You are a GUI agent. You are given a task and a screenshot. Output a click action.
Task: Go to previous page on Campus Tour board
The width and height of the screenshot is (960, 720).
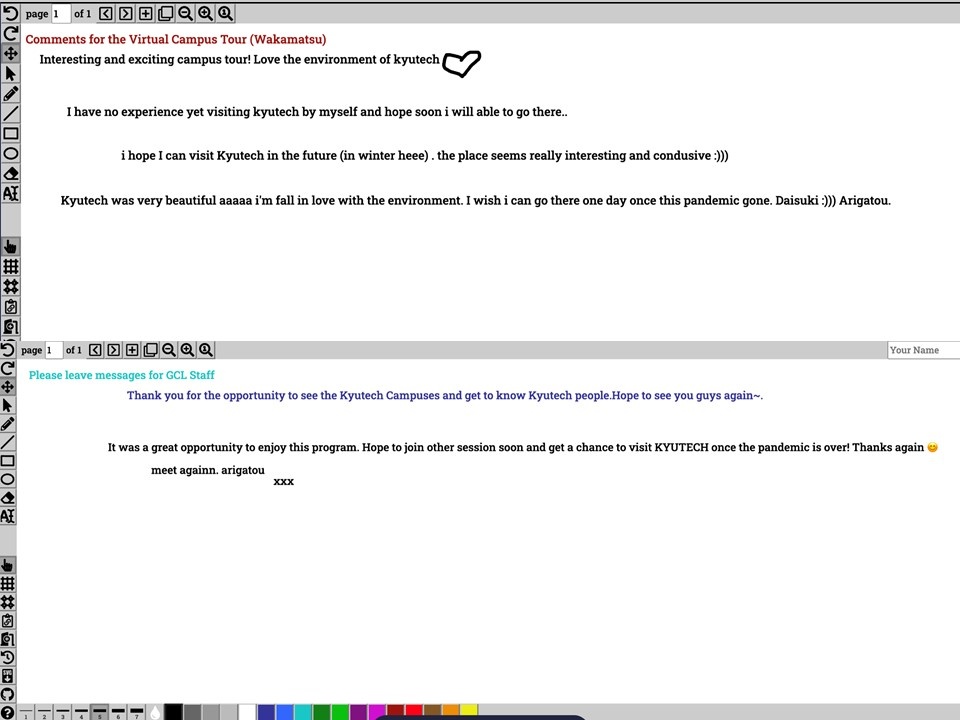point(106,13)
